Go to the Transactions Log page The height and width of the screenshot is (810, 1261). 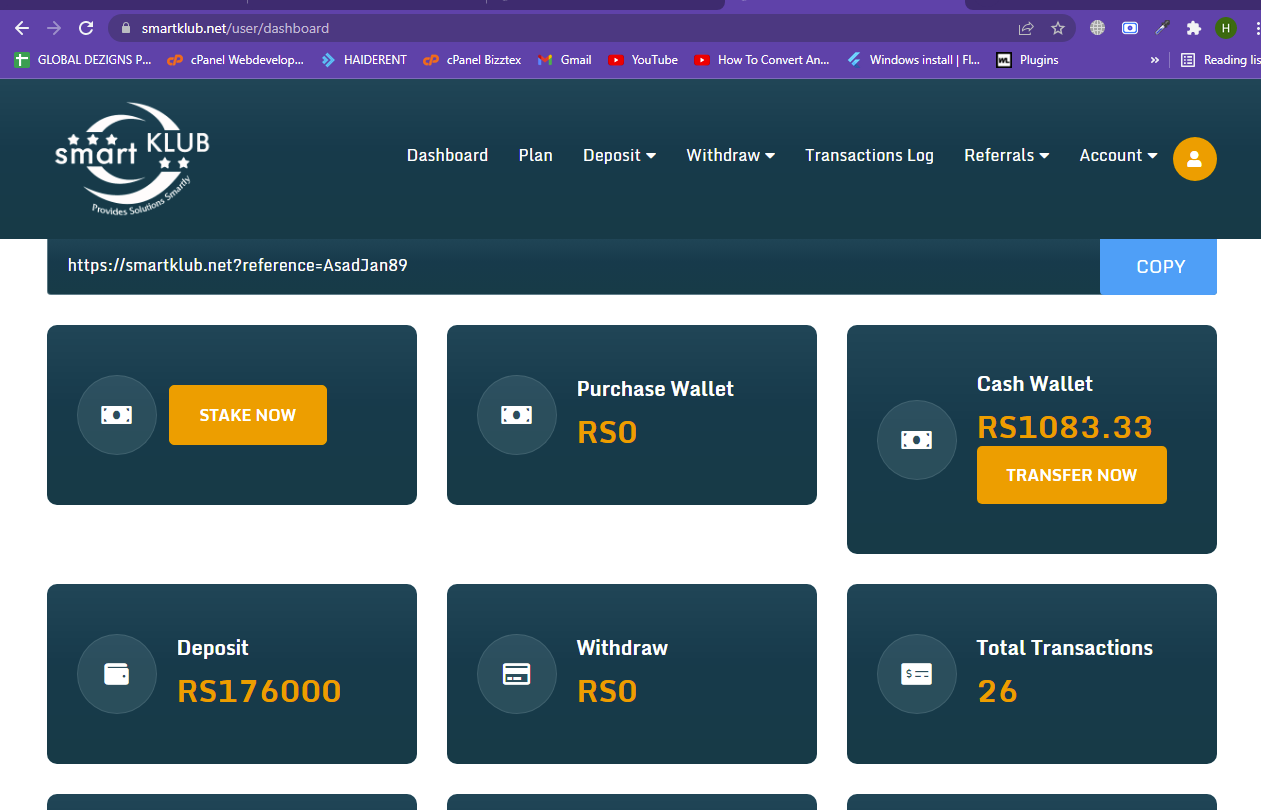869,155
